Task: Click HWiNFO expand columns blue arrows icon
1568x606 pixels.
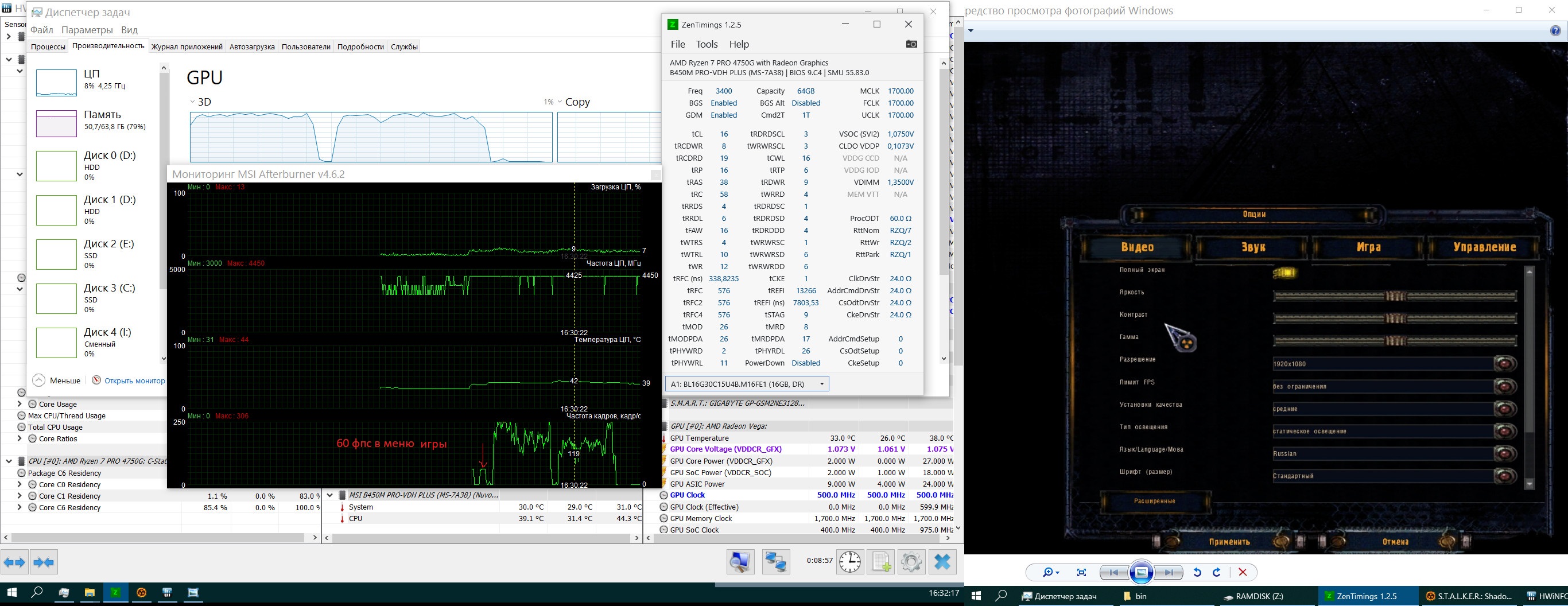Action: coord(14,562)
